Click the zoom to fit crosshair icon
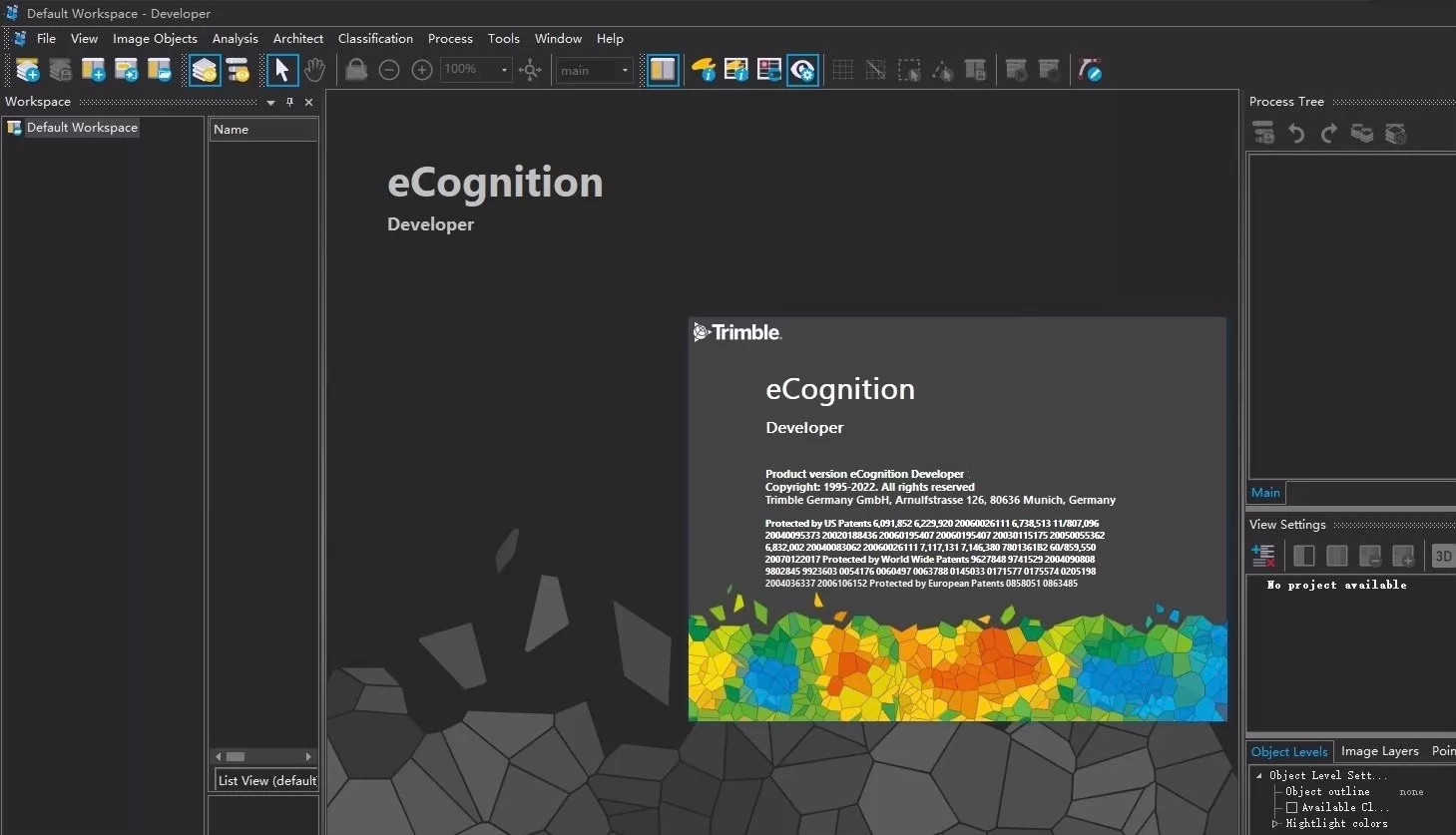1456x835 pixels. 531,70
